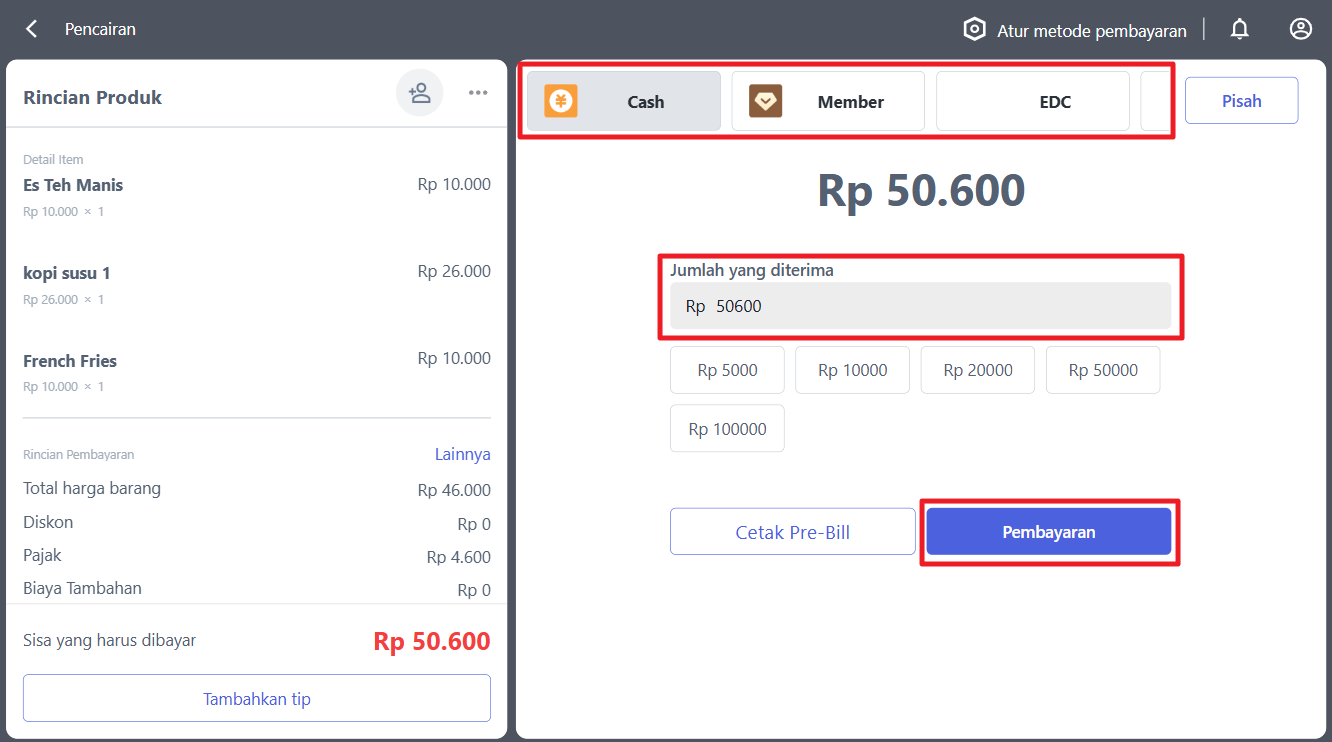Open the user profile icon
Viewport: 1332px width, 742px height.
coord(1301,29)
